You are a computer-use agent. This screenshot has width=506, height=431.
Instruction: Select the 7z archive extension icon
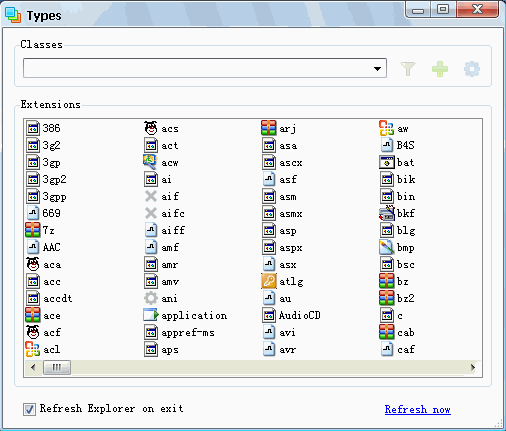click(33, 230)
